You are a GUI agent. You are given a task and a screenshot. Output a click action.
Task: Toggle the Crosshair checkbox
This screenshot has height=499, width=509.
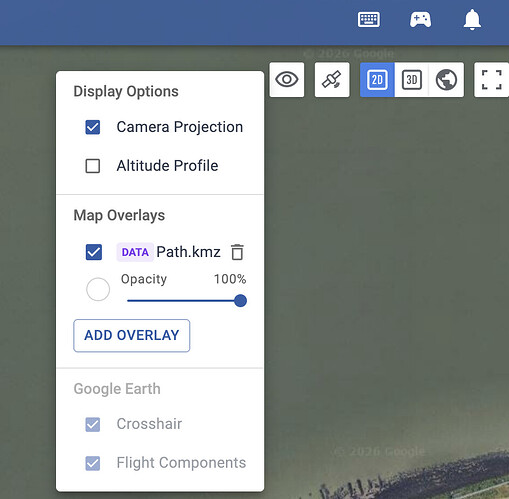[x=93, y=424]
